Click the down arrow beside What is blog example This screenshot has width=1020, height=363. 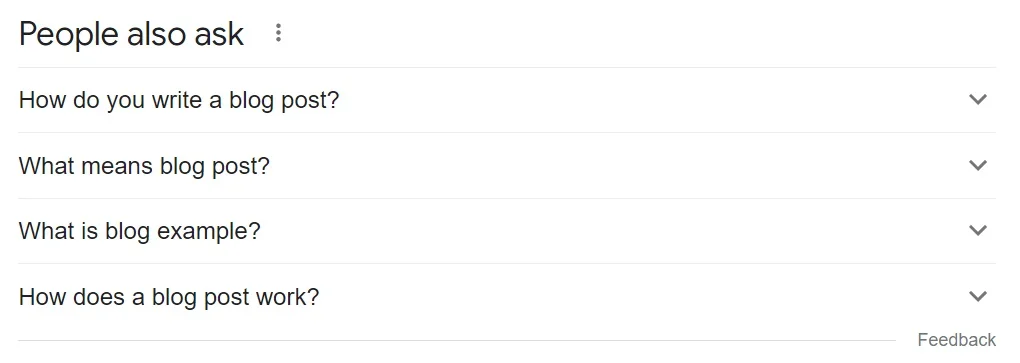point(978,230)
